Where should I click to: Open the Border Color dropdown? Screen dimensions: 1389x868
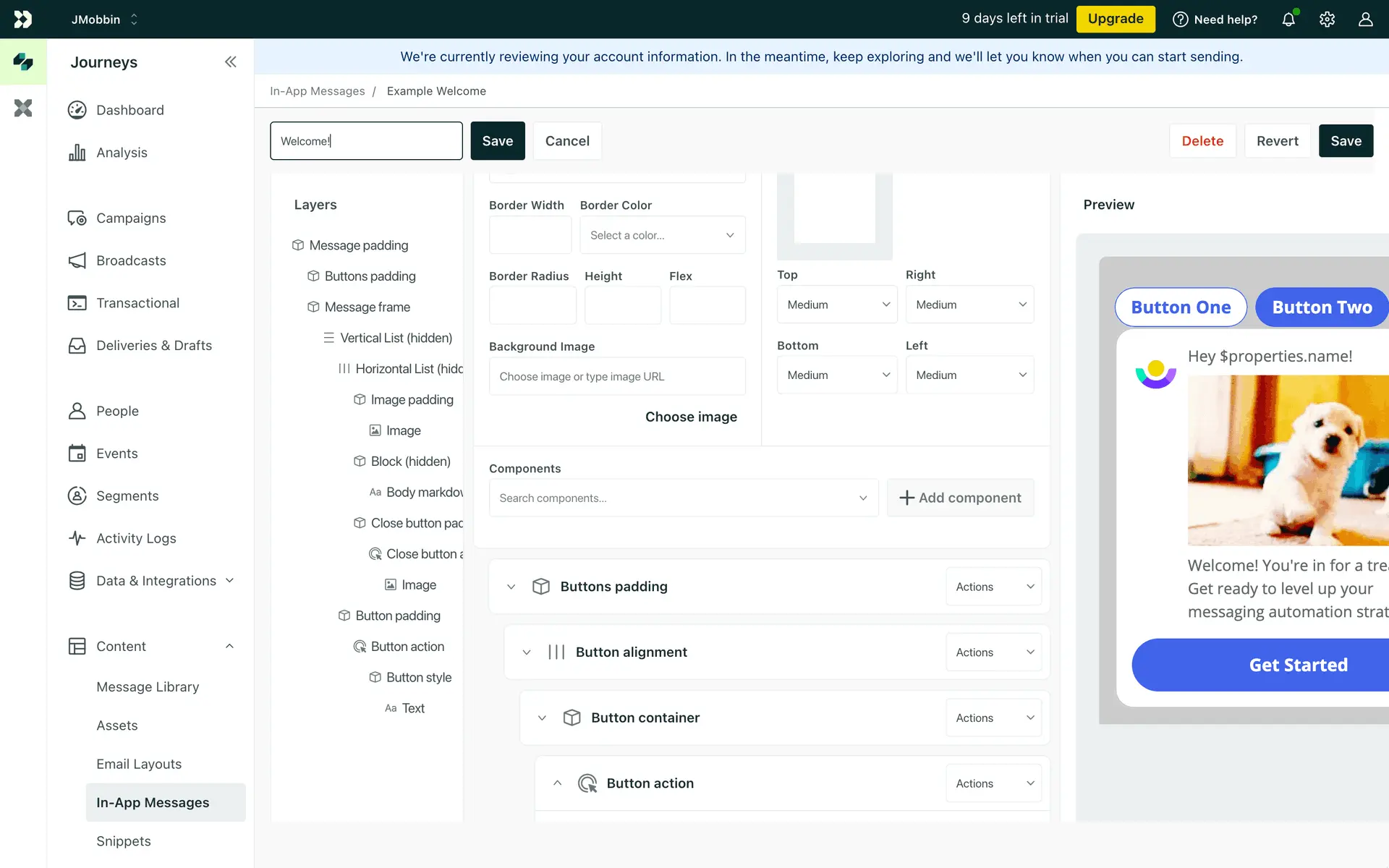pyautogui.click(x=662, y=235)
